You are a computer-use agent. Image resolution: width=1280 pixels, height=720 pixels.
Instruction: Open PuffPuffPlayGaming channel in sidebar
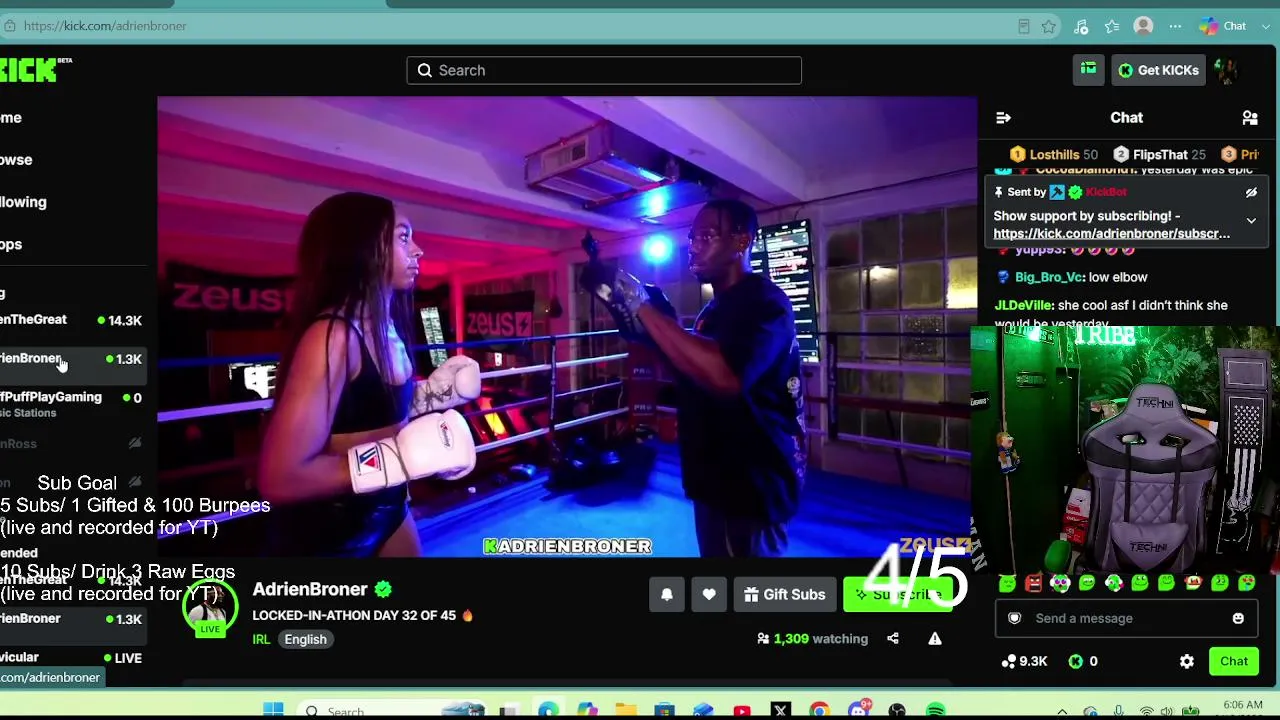pos(72,403)
